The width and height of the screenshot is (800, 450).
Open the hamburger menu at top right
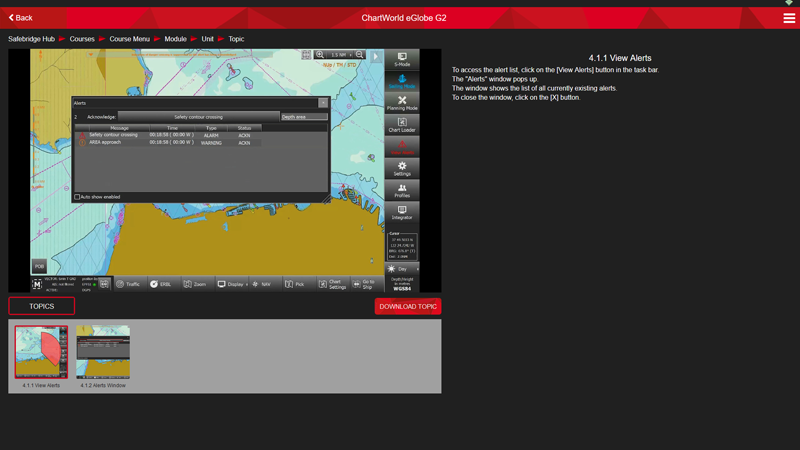tap(789, 18)
